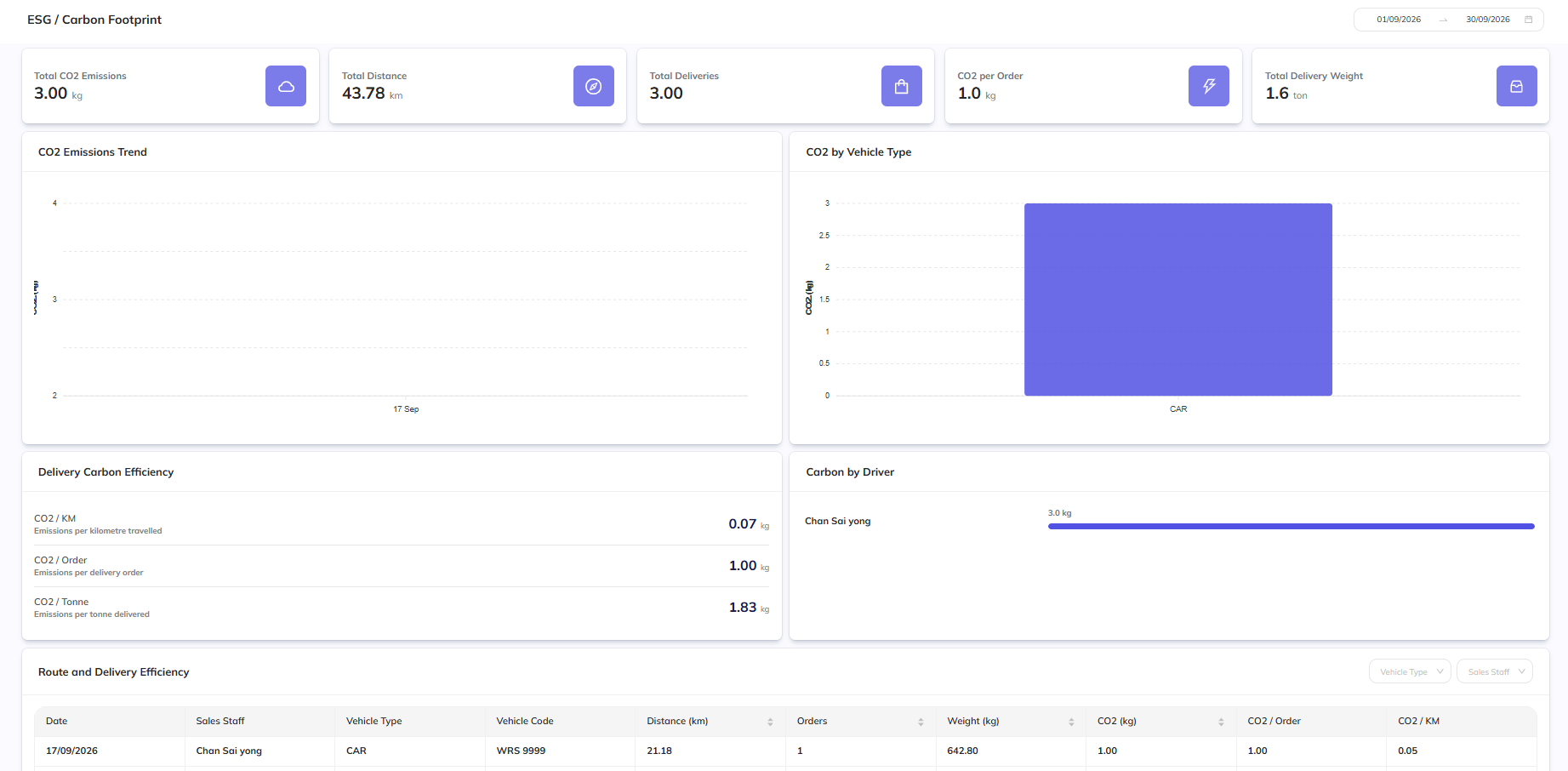Image resolution: width=1568 pixels, height=771 pixels.
Task: Click the lightning icon on CO2 per Order
Action: (1209, 86)
